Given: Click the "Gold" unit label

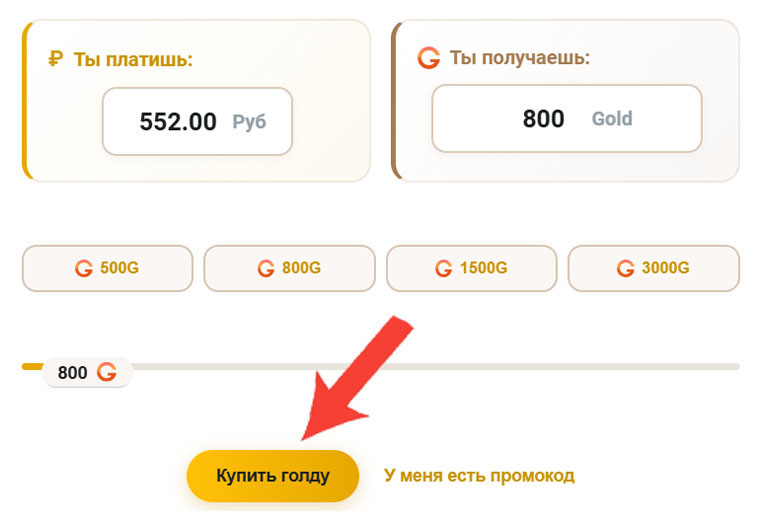Looking at the screenshot, I should point(612,119).
